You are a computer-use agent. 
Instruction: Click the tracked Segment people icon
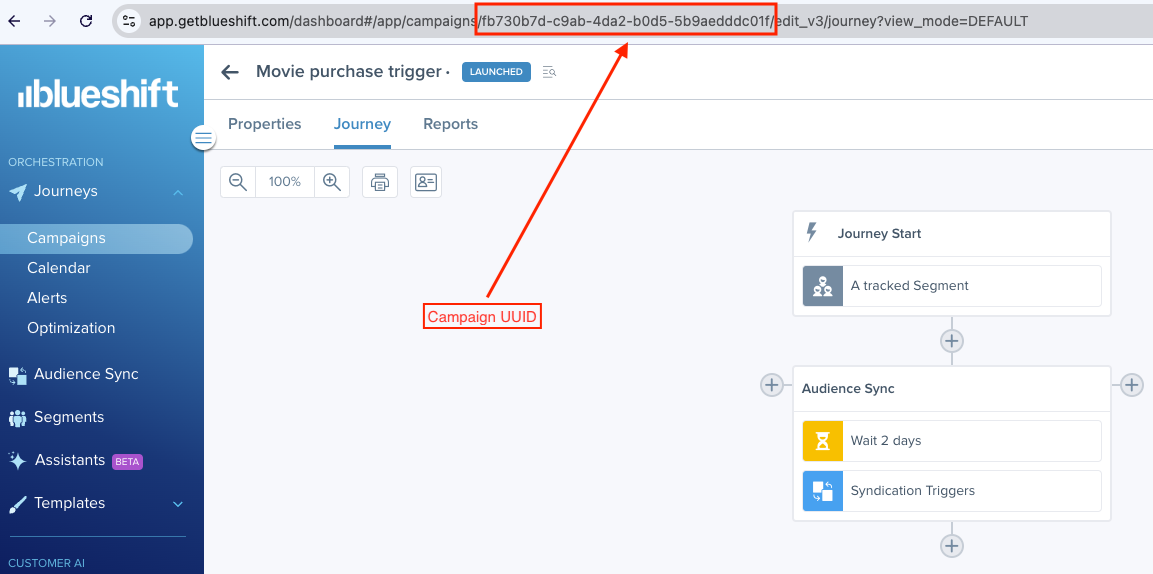pos(823,286)
